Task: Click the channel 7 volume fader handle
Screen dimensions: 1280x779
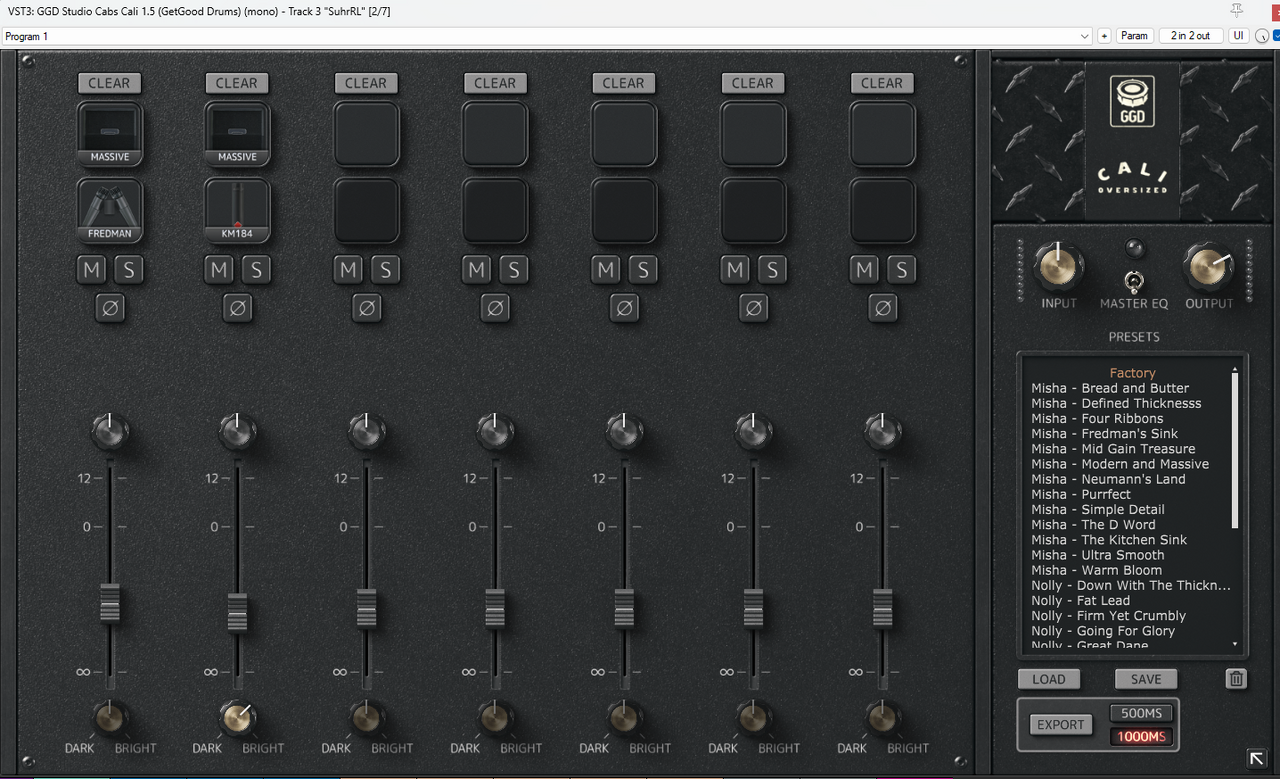Action: click(882, 608)
